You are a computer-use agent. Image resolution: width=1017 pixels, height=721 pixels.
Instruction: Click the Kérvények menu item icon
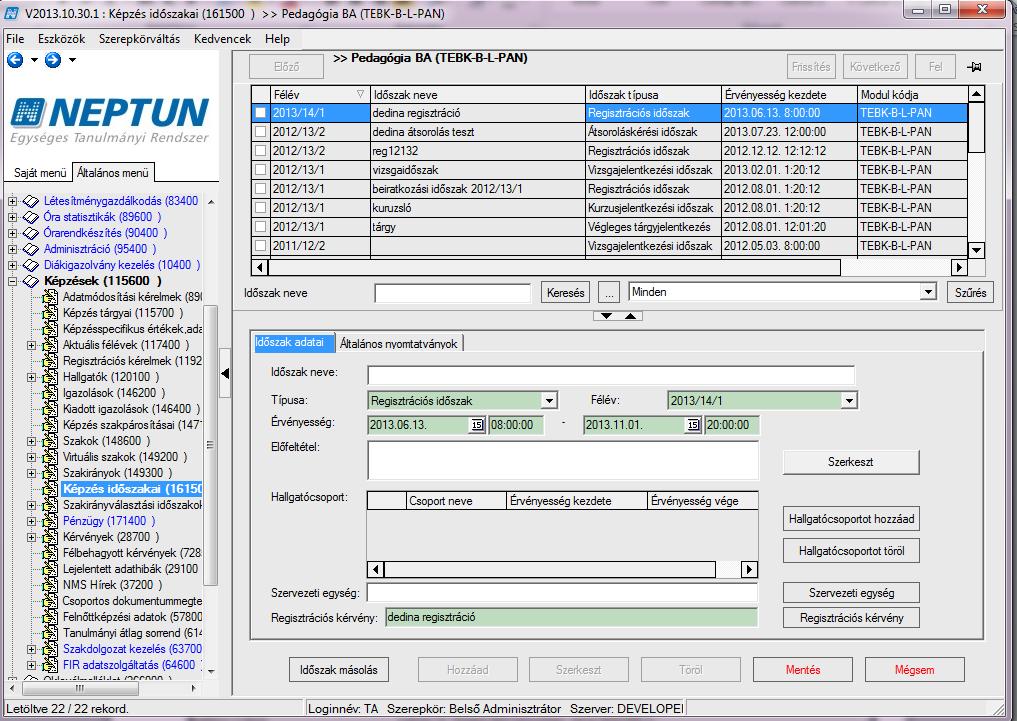pyautogui.click(x=50, y=537)
